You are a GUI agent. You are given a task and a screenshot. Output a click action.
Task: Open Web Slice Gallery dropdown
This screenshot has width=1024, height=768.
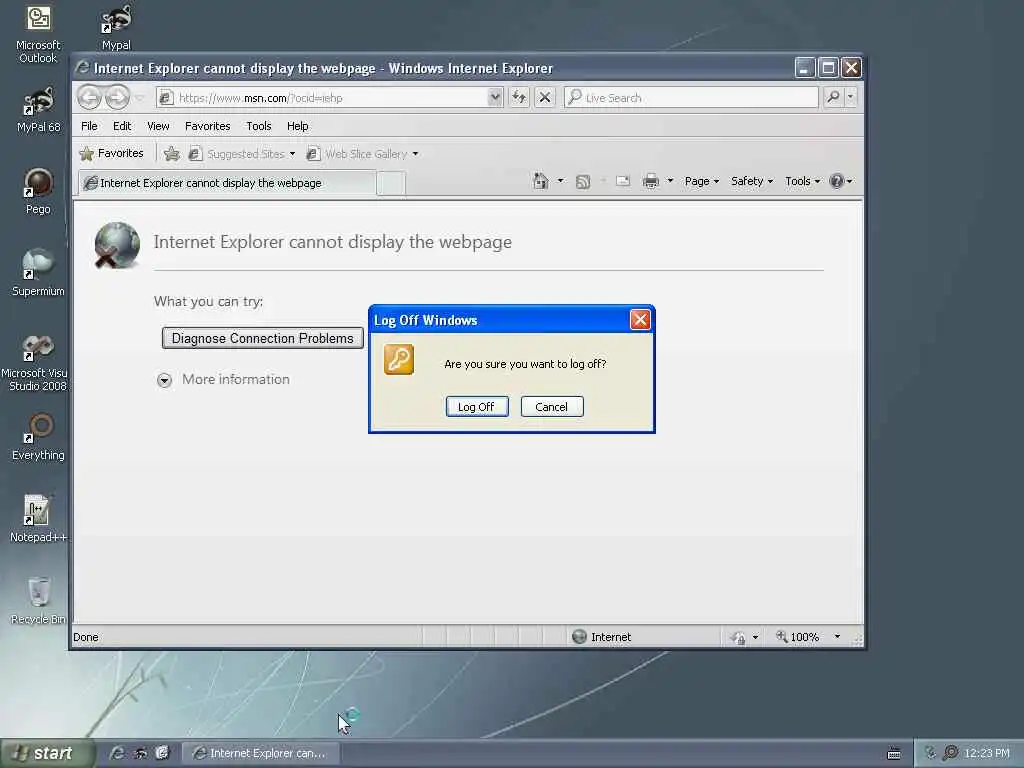(362, 154)
